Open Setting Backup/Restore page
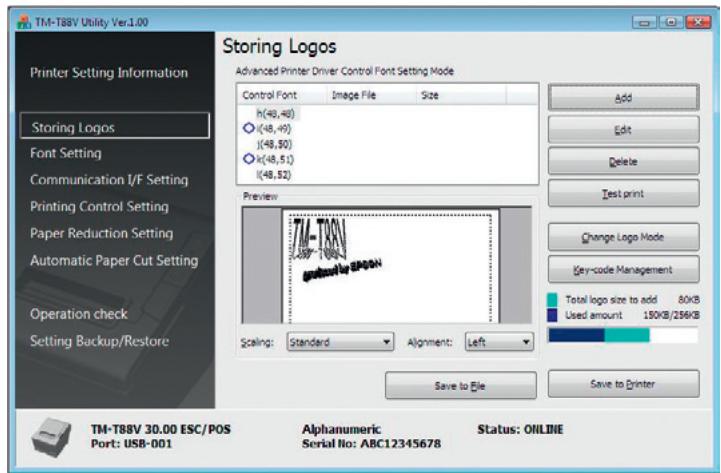The width and height of the screenshot is (721, 473). pyautogui.click(x=99, y=341)
